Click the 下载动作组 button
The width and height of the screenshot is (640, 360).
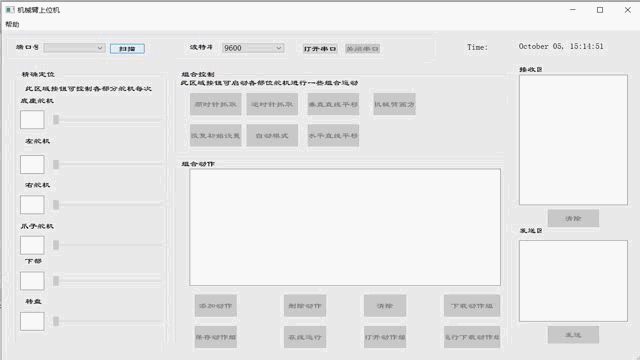[x=472, y=306]
